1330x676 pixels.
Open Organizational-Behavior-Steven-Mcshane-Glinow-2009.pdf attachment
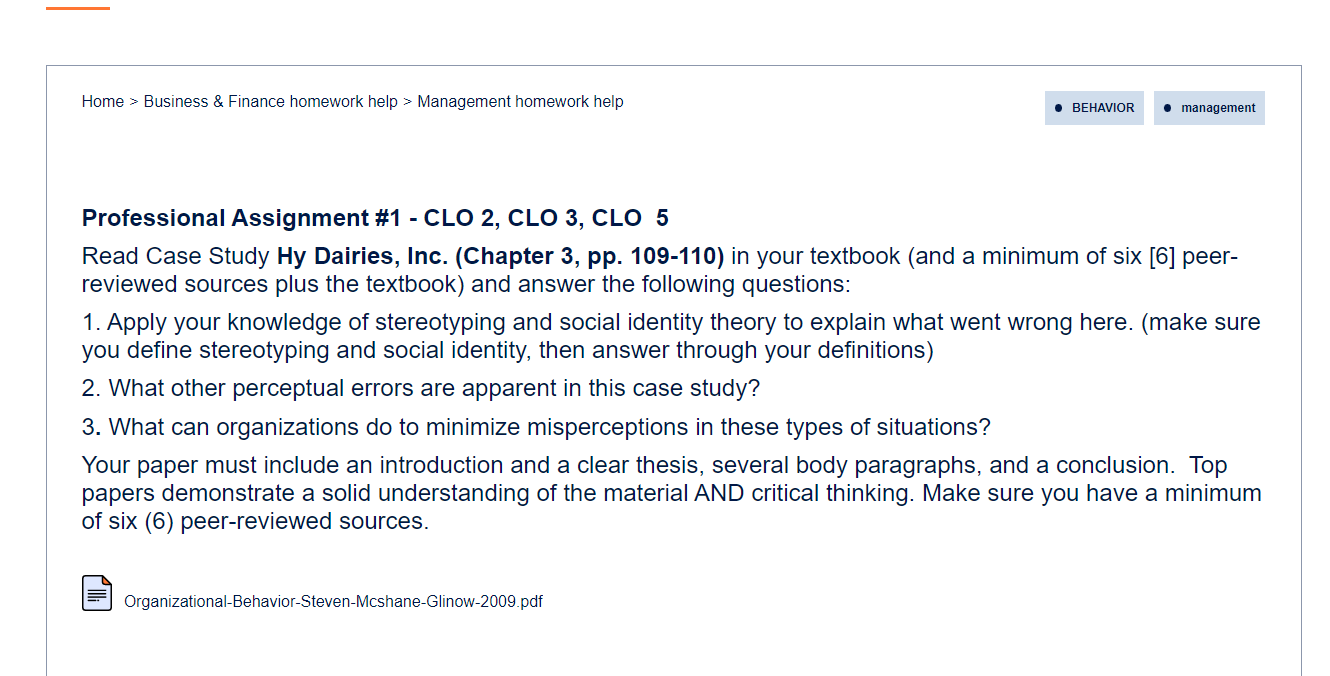(333, 601)
